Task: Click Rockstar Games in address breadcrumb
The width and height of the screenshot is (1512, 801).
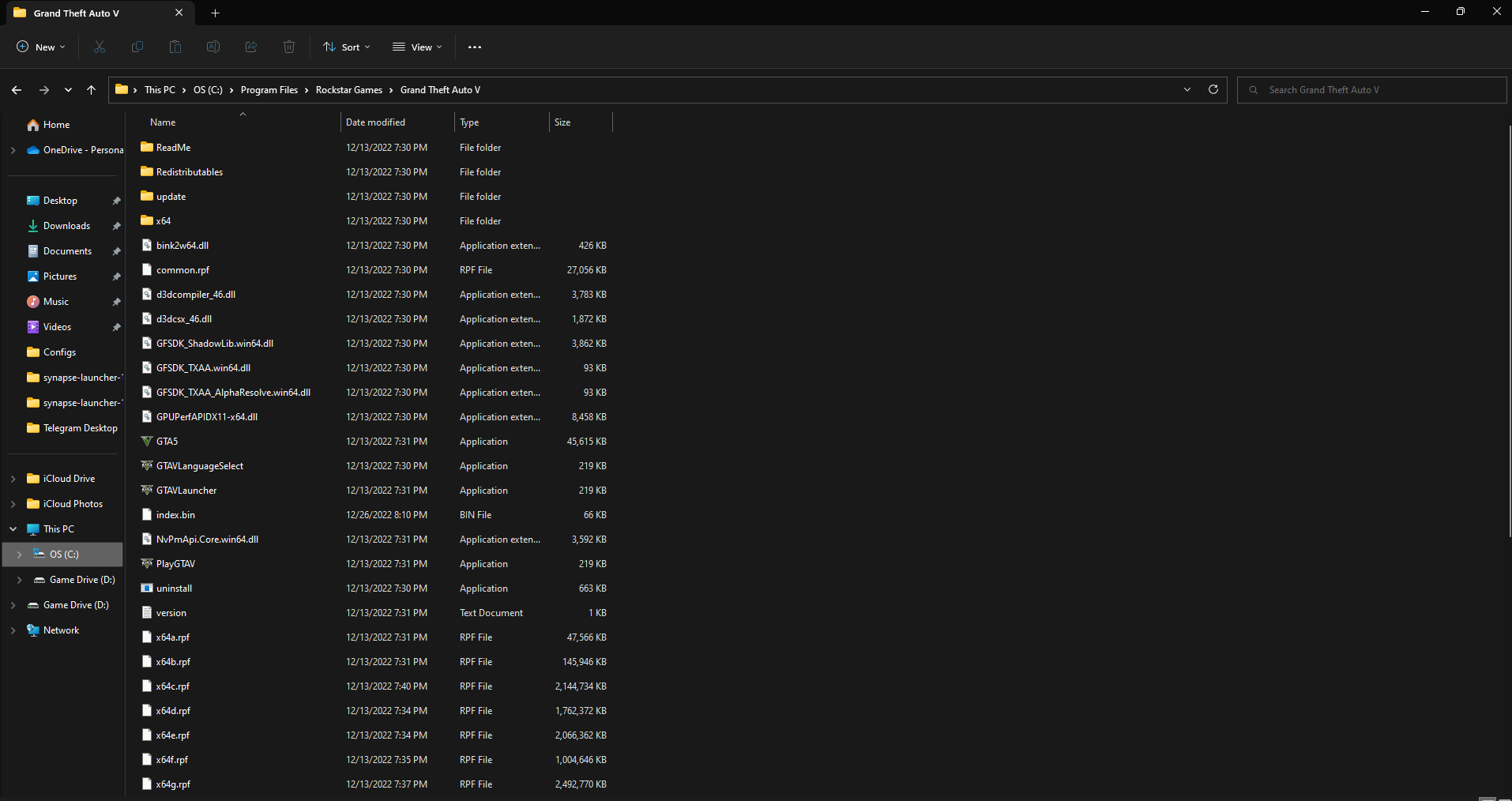Action: pos(348,90)
